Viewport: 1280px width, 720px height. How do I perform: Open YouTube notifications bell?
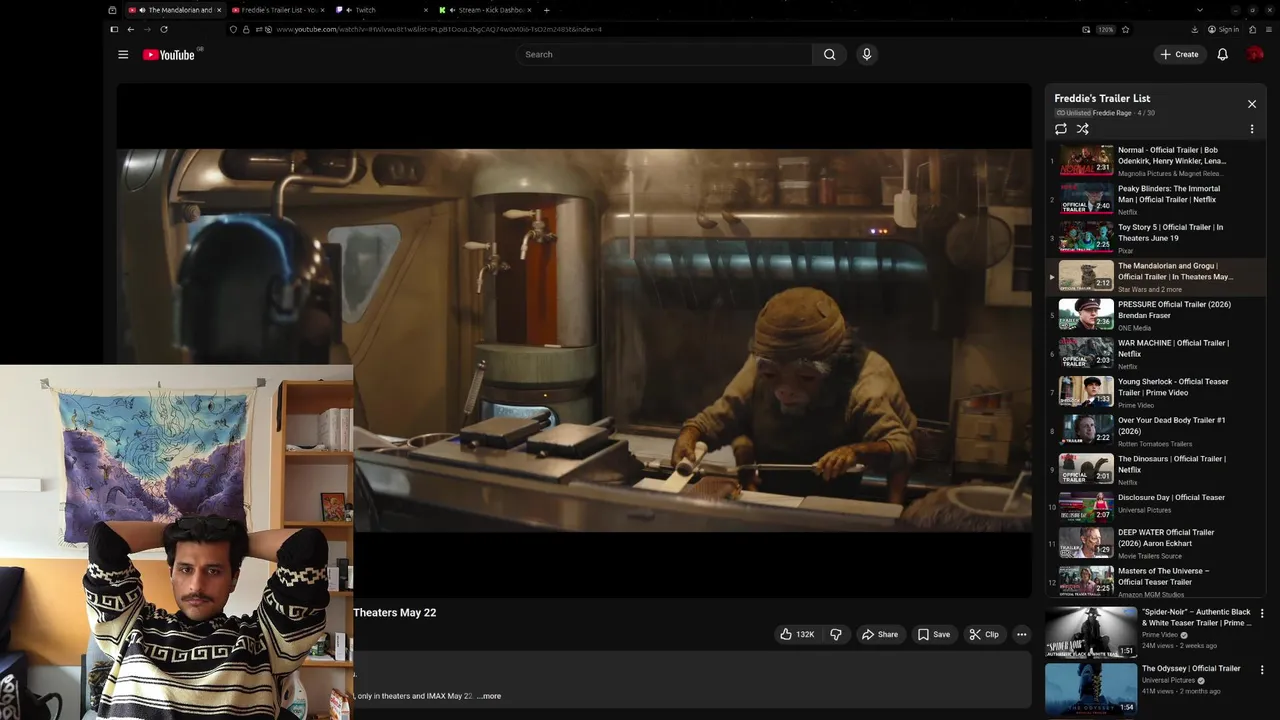[1222, 55]
